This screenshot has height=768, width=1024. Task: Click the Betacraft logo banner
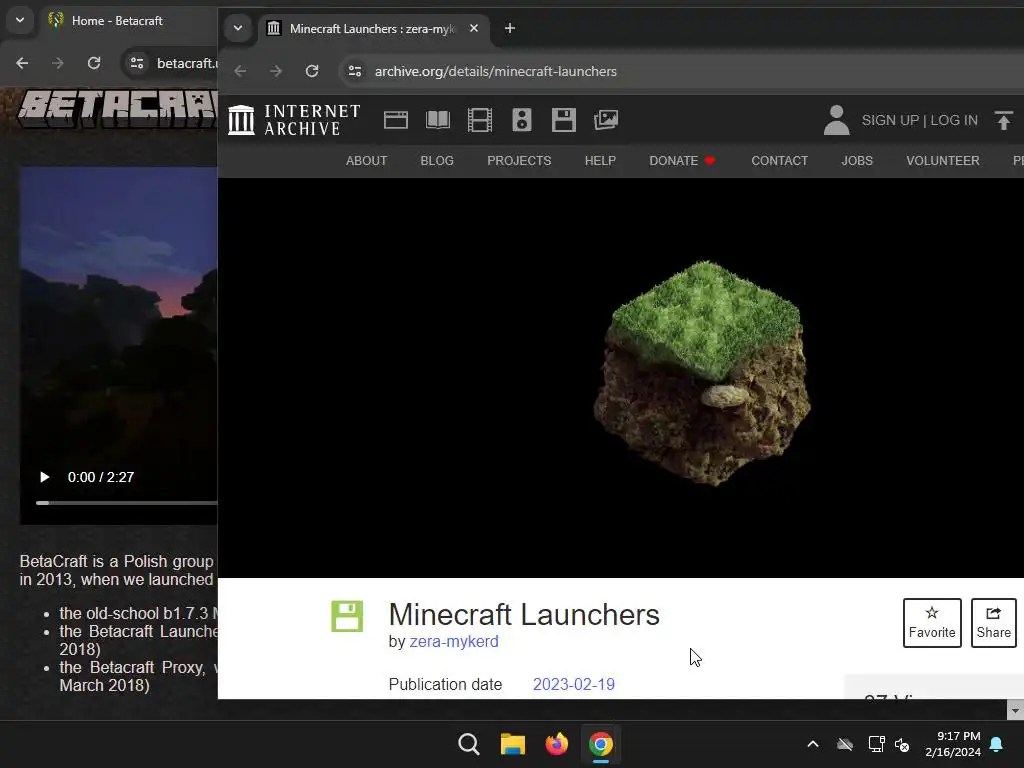tap(118, 108)
